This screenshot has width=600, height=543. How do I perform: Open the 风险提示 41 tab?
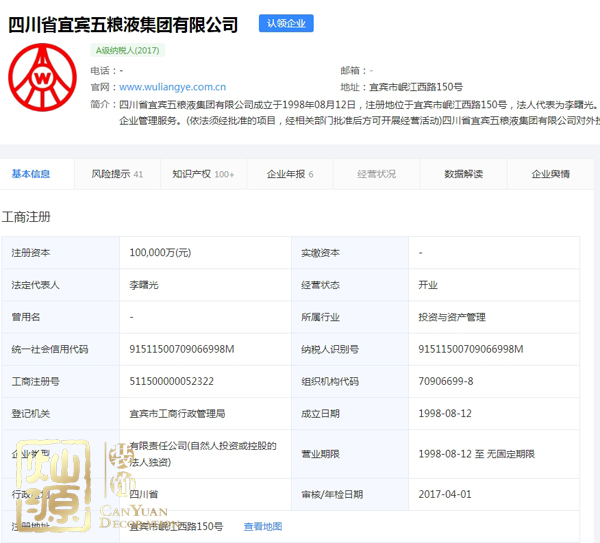(117, 174)
